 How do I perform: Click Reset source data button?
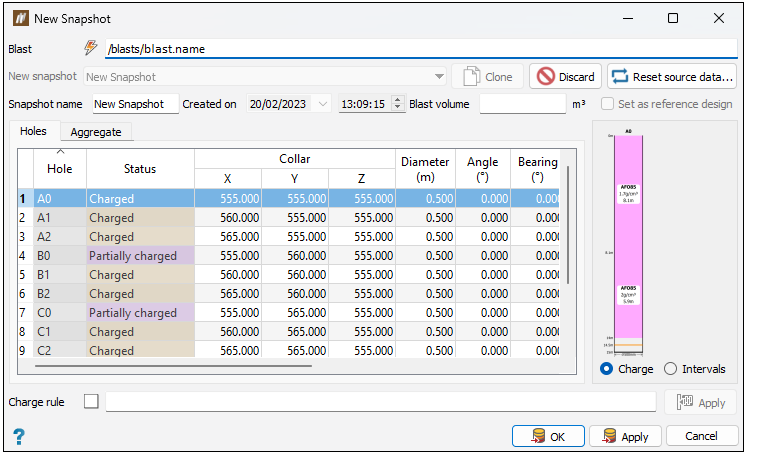pos(672,77)
